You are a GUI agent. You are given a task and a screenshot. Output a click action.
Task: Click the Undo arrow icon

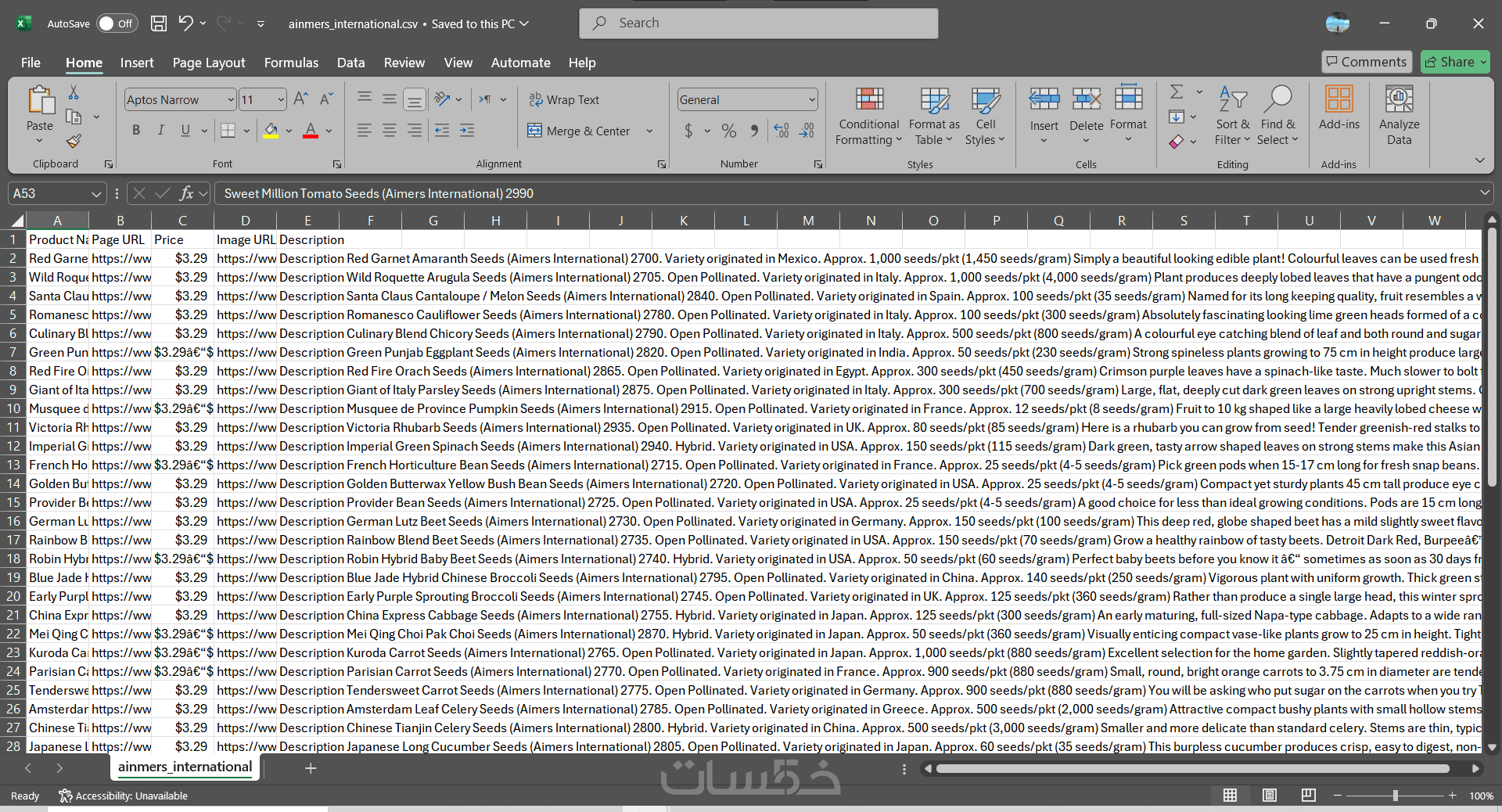pyautogui.click(x=185, y=23)
